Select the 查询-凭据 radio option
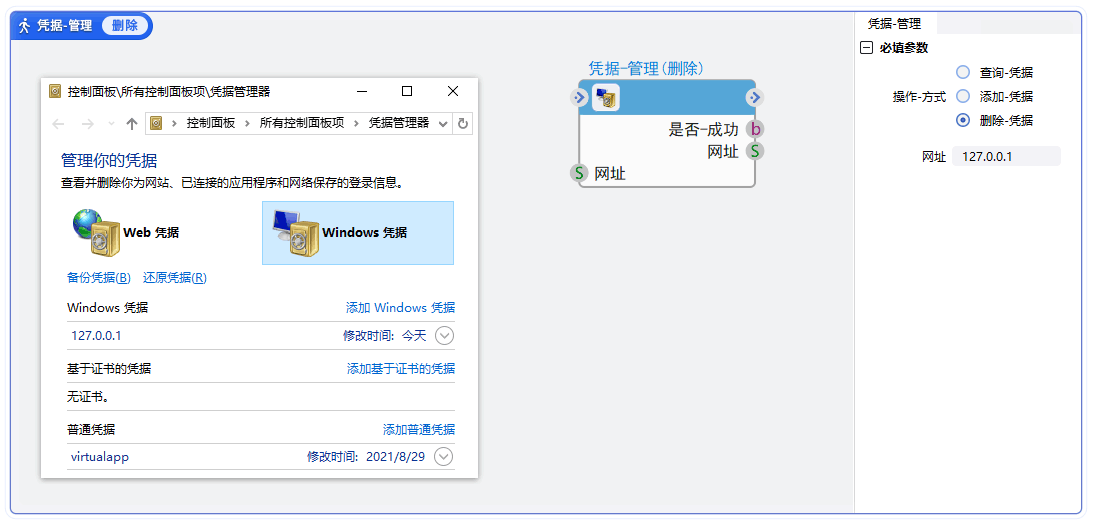 963,72
